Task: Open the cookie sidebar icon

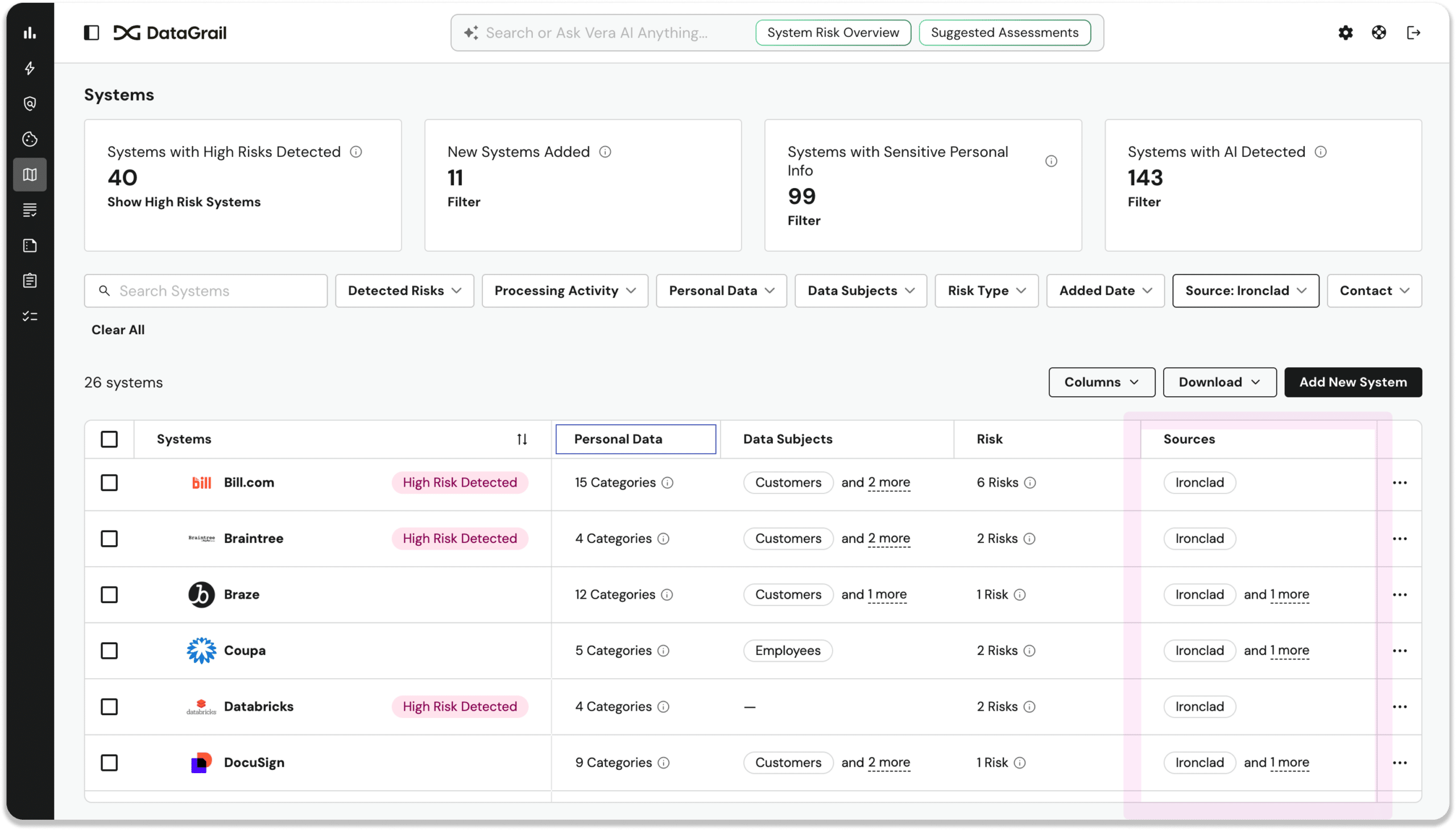Action: [30, 139]
